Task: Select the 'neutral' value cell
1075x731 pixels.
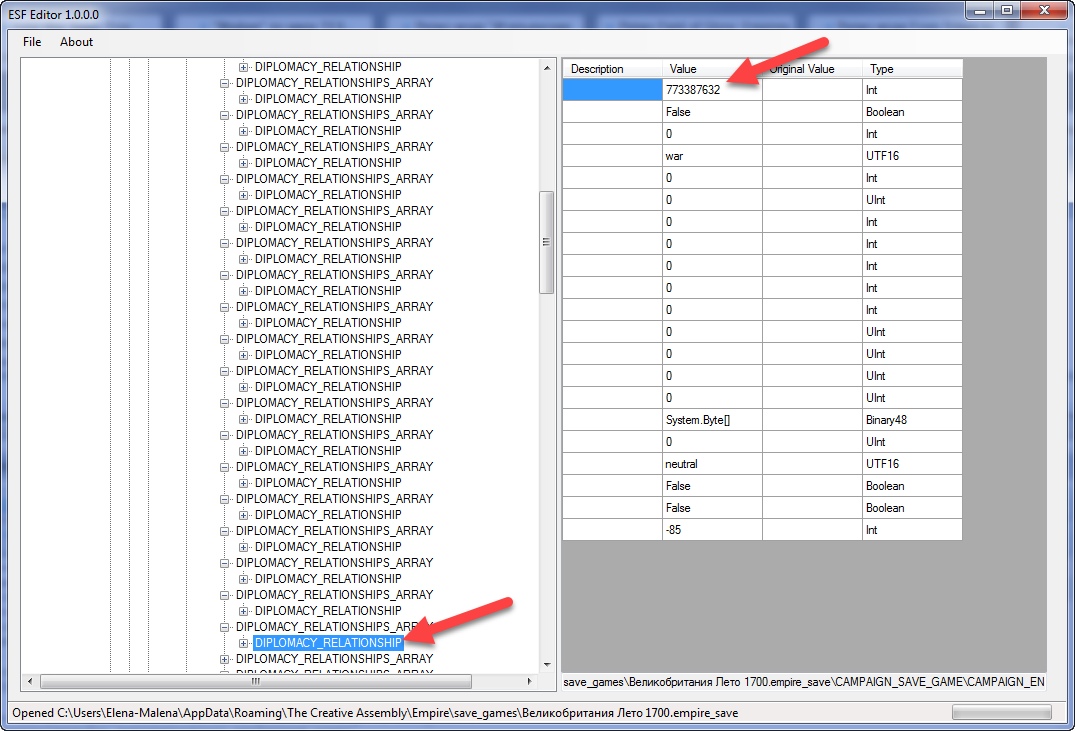Action: click(712, 464)
